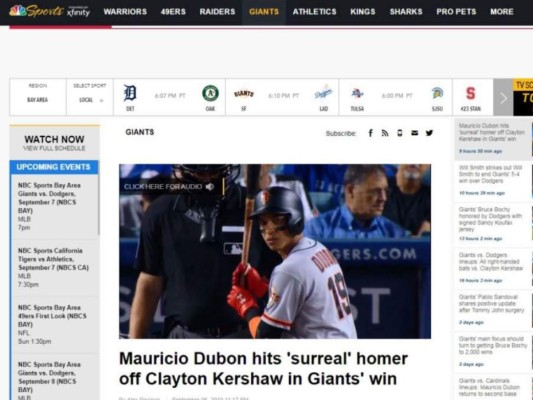Click the Dodgers logo in the scoreboard

(323, 92)
